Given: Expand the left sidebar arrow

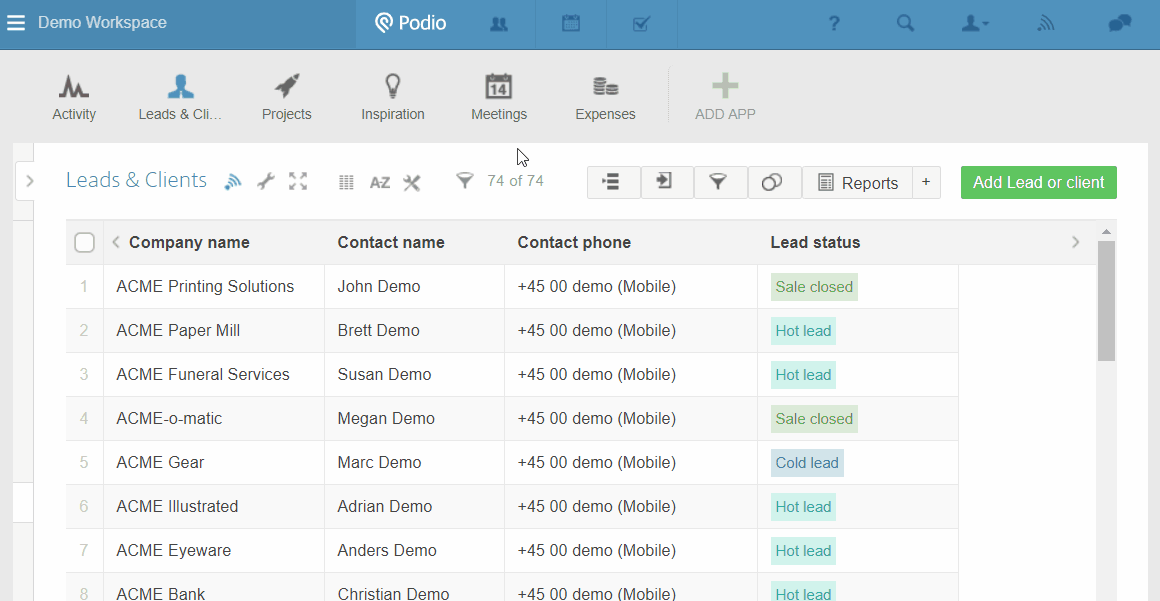Looking at the screenshot, I should pyautogui.click(x=29, y=181).
